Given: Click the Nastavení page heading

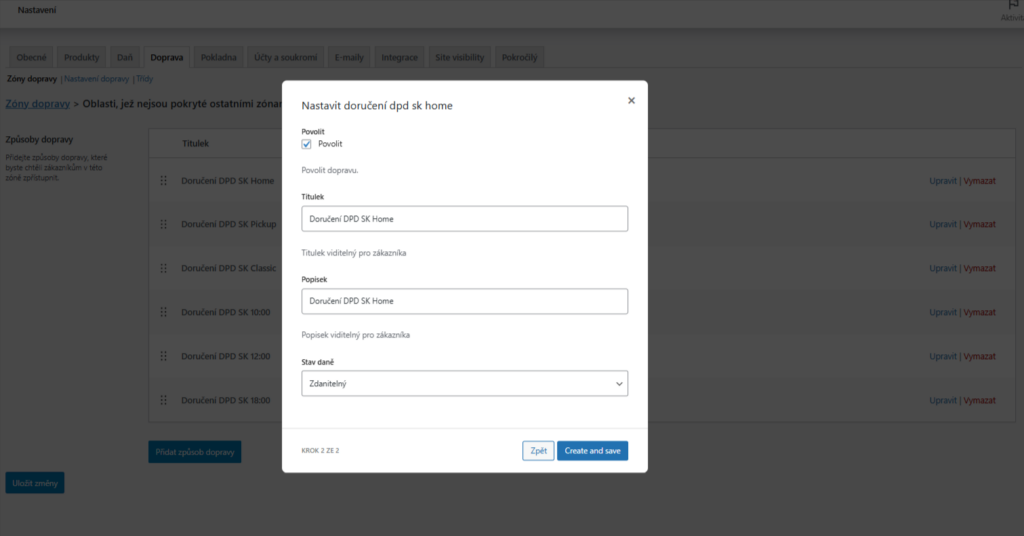Looking at the screenshot, I should coord(37,10).
